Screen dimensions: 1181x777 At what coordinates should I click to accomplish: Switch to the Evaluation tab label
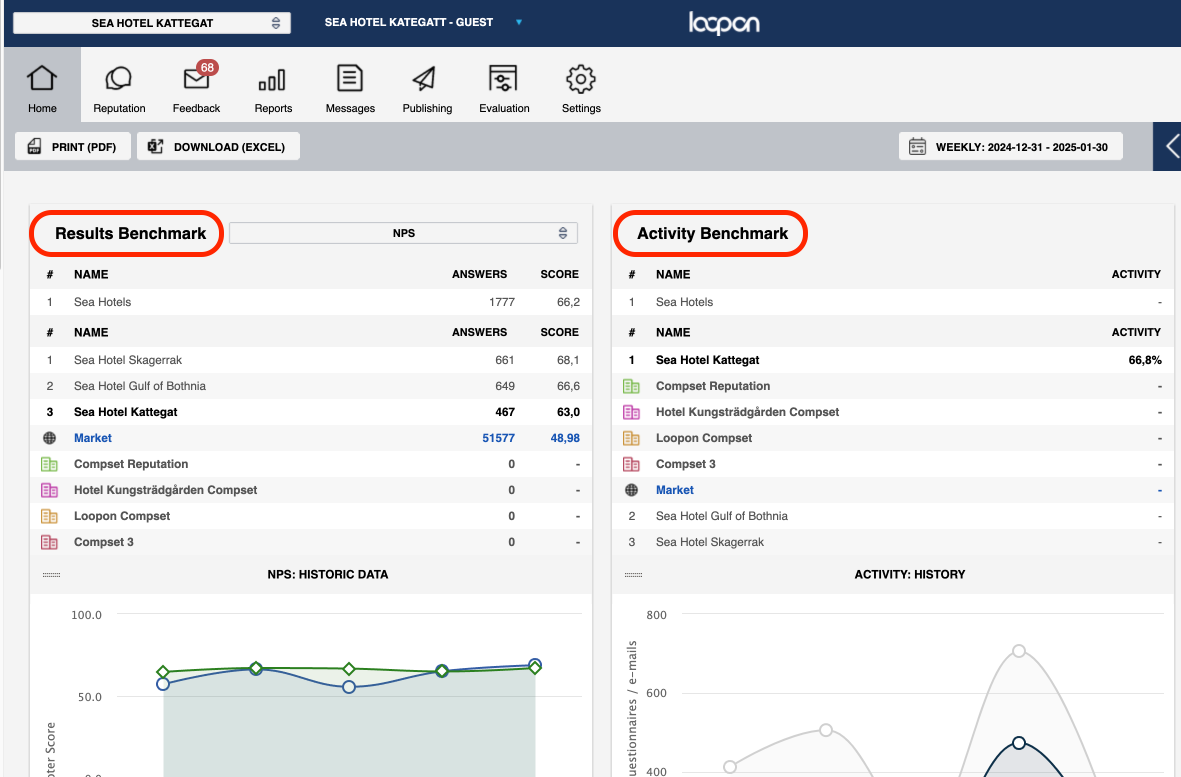[505, 108]
